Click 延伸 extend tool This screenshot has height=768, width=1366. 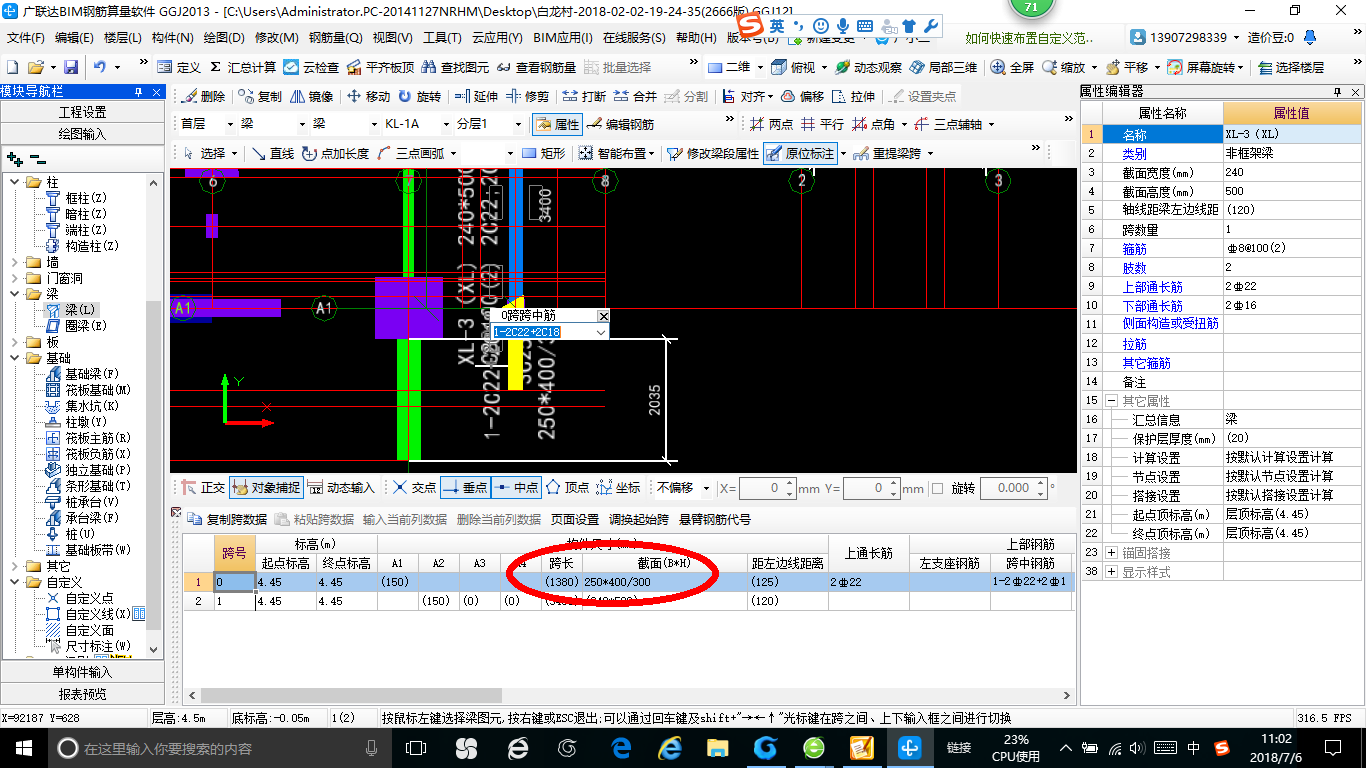(476, 97)
